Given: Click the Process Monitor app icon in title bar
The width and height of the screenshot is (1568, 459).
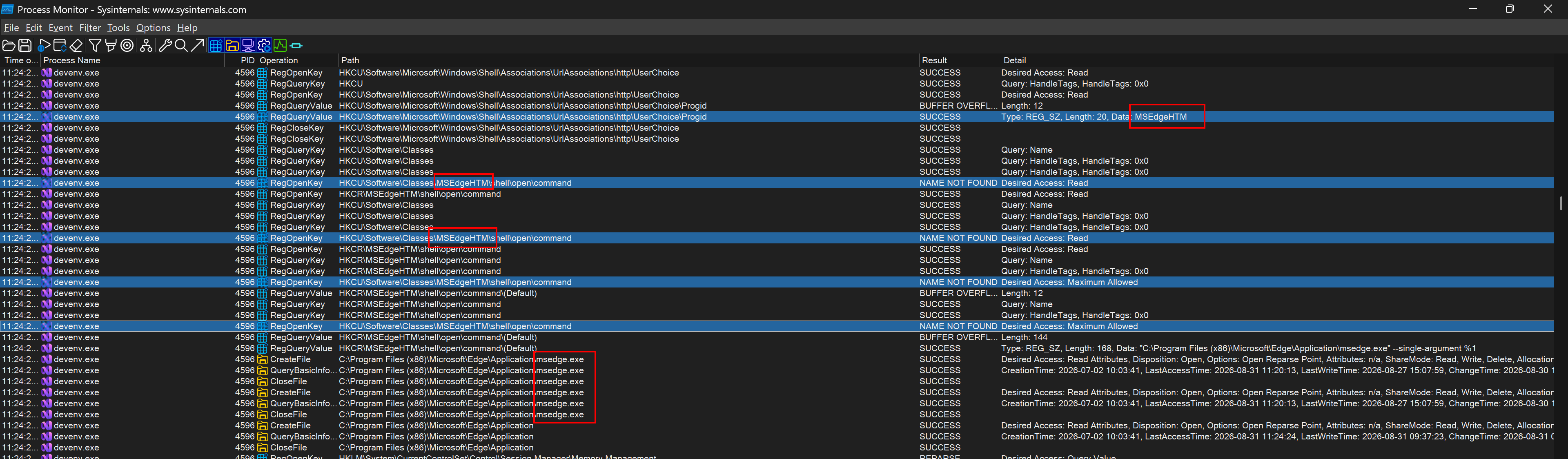Looking at the screenshot, I should [7, 9].
